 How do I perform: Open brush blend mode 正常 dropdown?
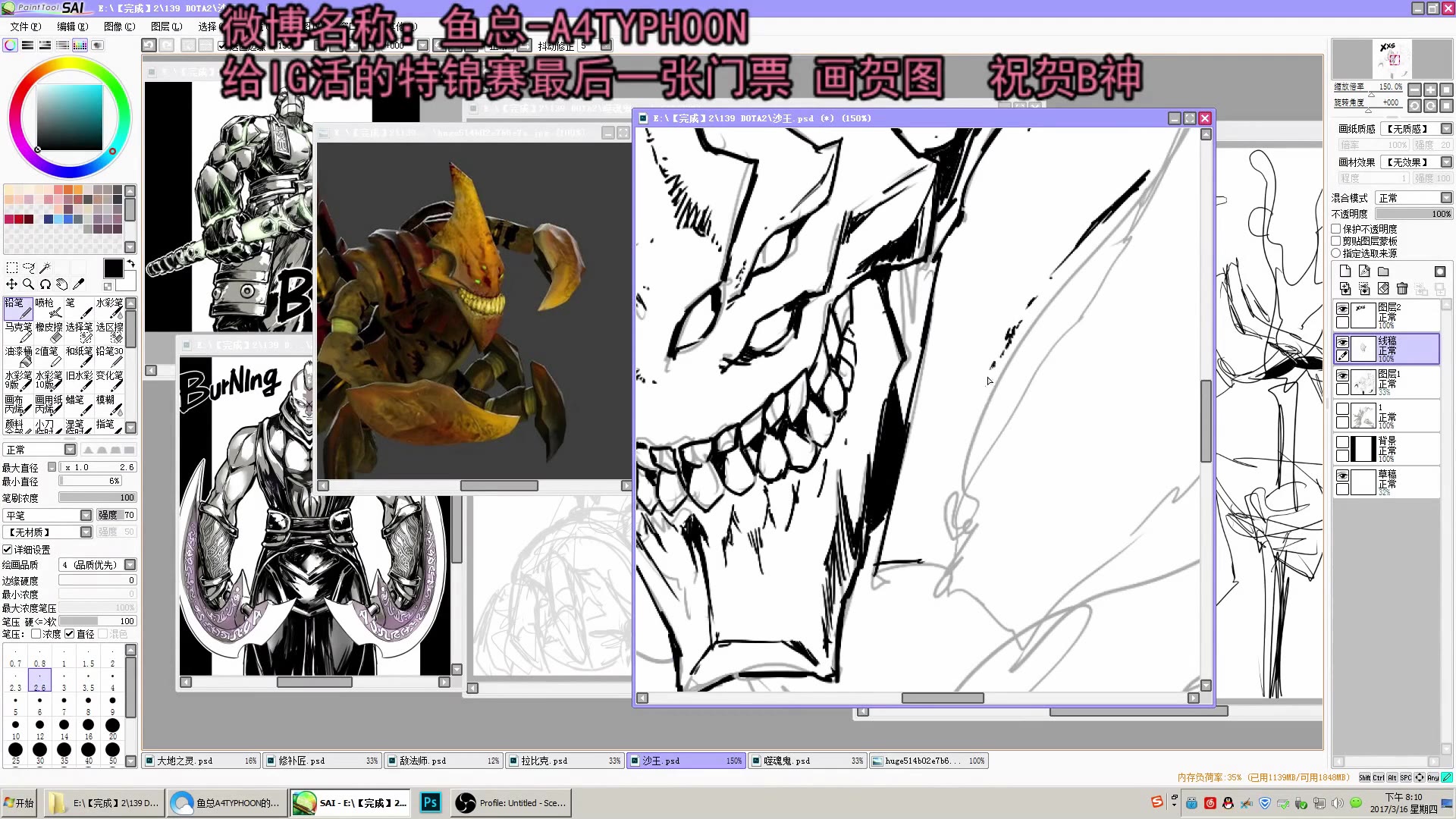pos(39,450)
